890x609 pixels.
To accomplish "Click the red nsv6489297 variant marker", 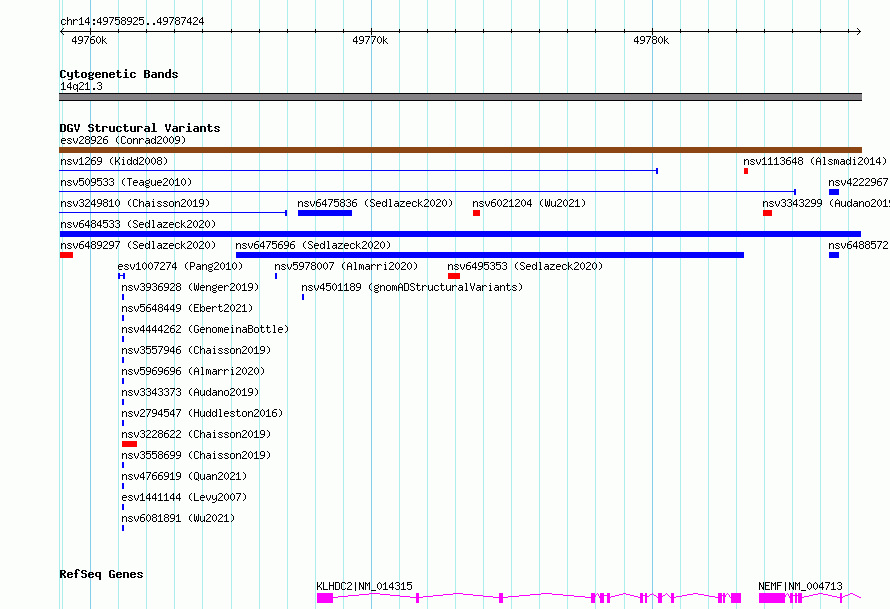I will click(x=66, y=255).
